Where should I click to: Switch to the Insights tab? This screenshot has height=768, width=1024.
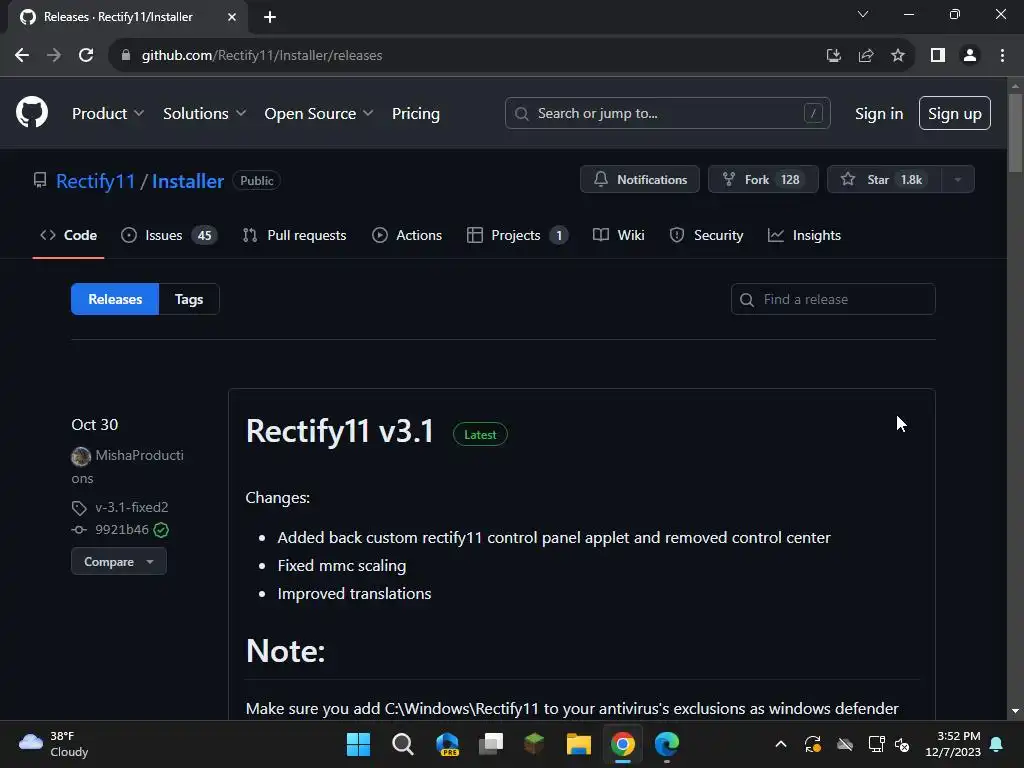click(805, 235)
